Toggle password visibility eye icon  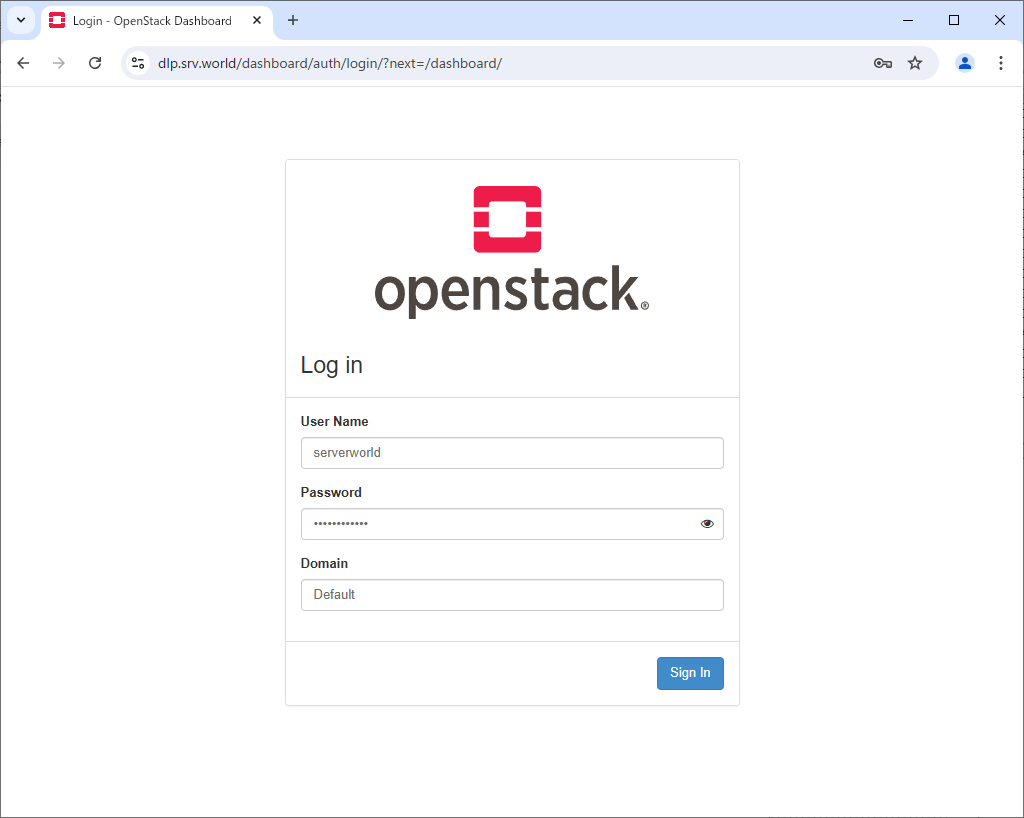coord(707,524)
